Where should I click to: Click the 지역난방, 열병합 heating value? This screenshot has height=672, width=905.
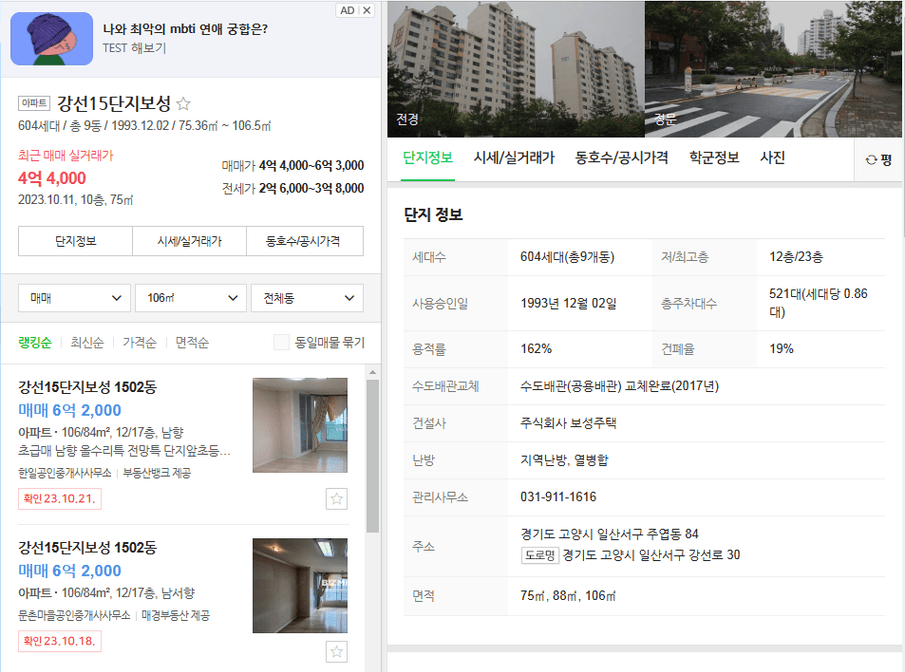564,460
